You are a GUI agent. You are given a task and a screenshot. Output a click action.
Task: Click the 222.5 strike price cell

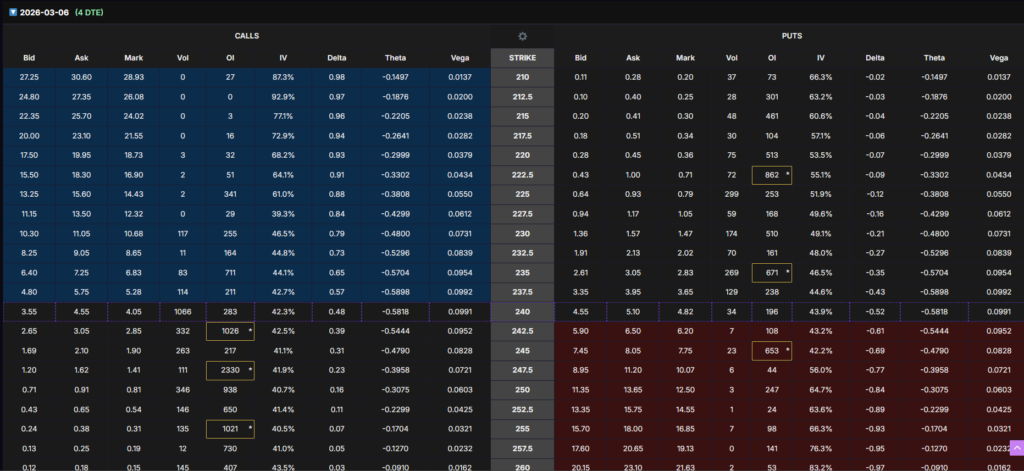pos(522,174)
